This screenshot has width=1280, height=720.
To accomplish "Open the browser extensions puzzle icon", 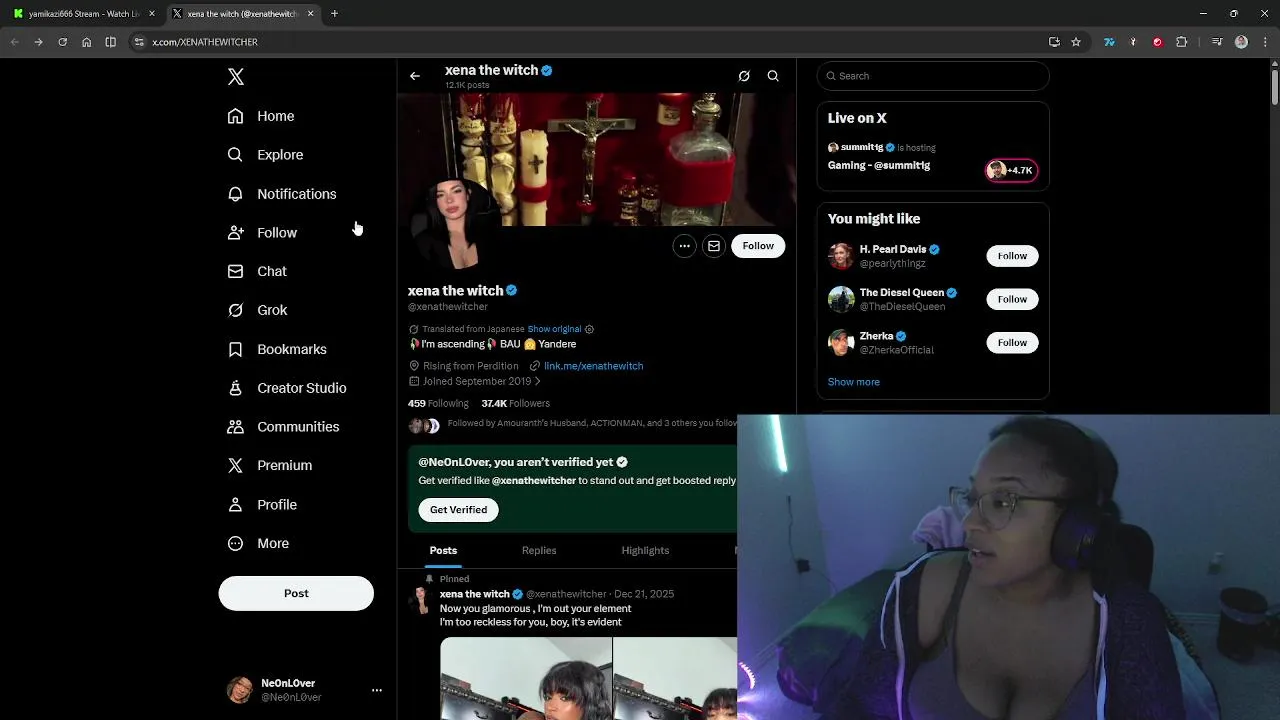I will pyautogui.click(x=1182, y=42).
